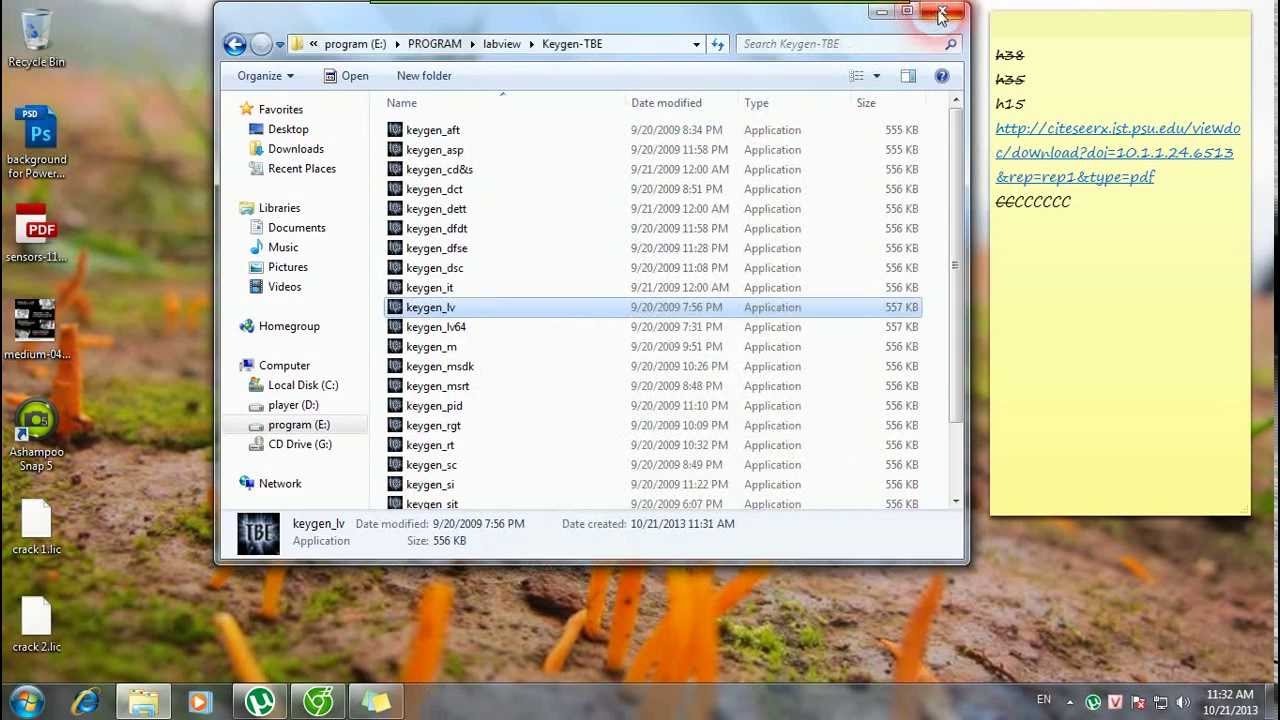
Task: Open the address bar history dropdown
Action: (696, 44)
